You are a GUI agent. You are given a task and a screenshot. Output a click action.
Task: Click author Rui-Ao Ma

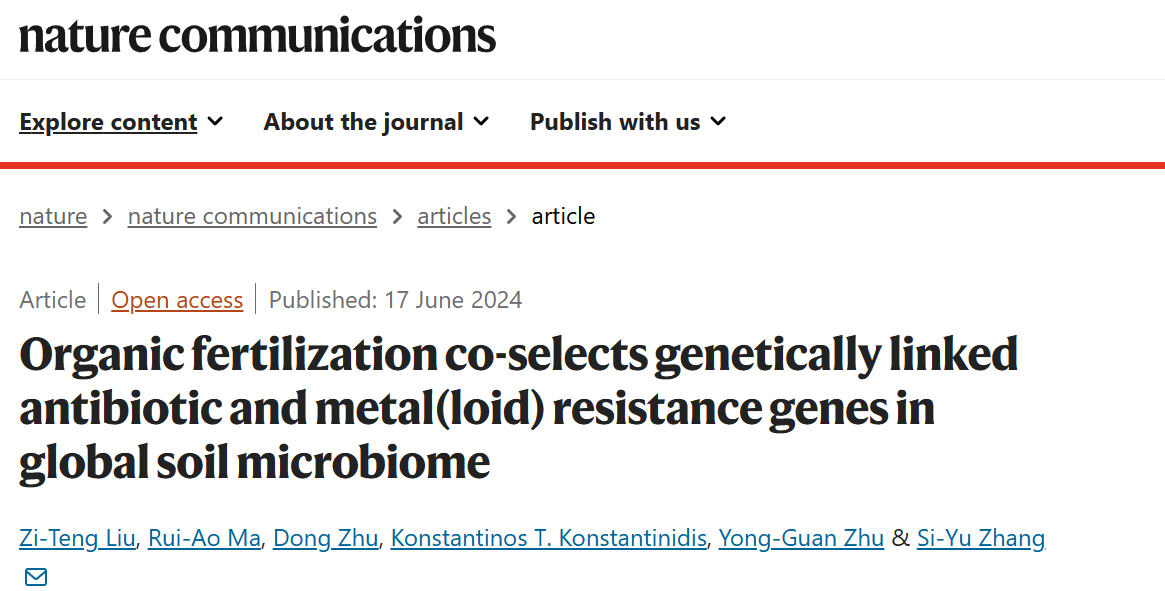click(x=204, y=538)
